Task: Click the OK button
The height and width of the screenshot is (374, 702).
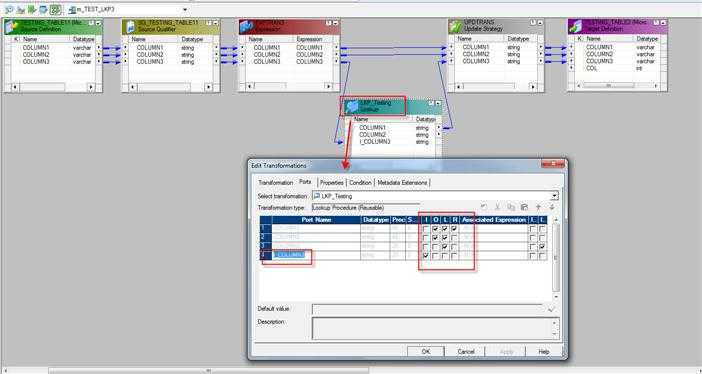Action: click(426, 352)
